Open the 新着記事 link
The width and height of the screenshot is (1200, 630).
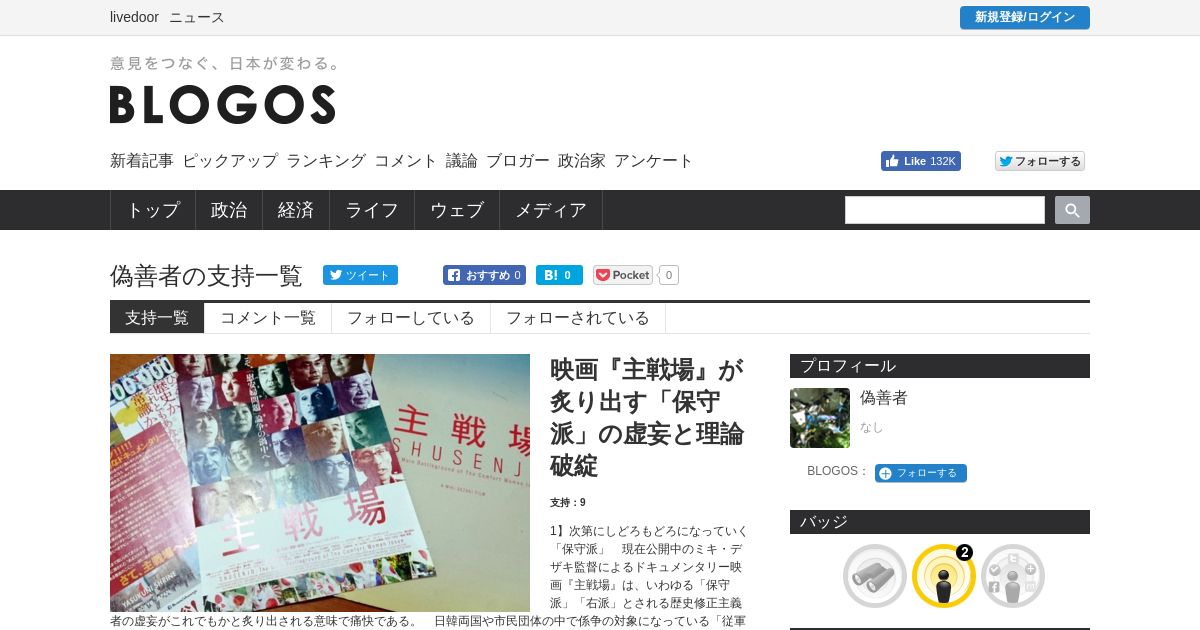point(142,161)
